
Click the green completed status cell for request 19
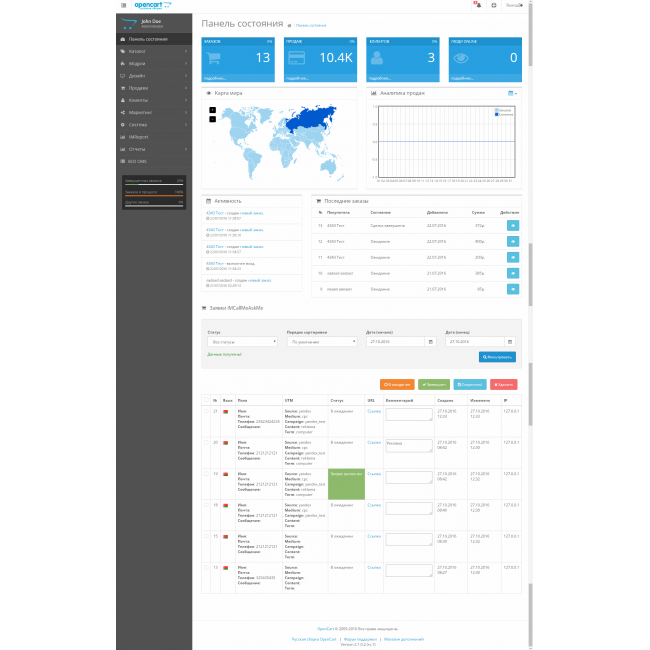346,484
